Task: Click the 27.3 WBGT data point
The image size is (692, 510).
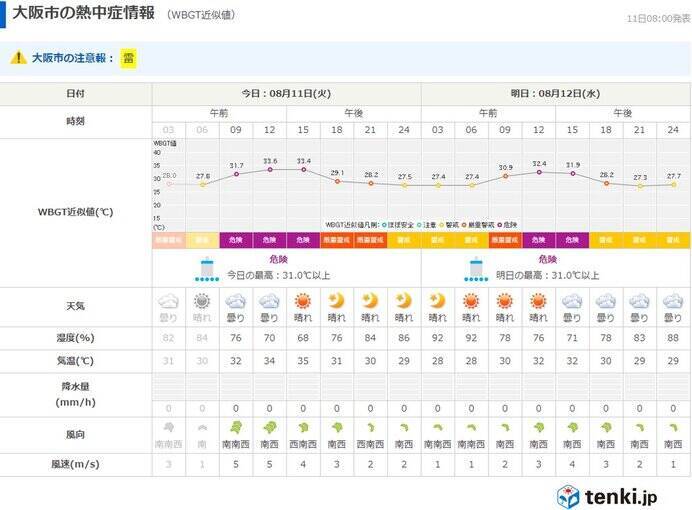Action: [x=640, y=186]
